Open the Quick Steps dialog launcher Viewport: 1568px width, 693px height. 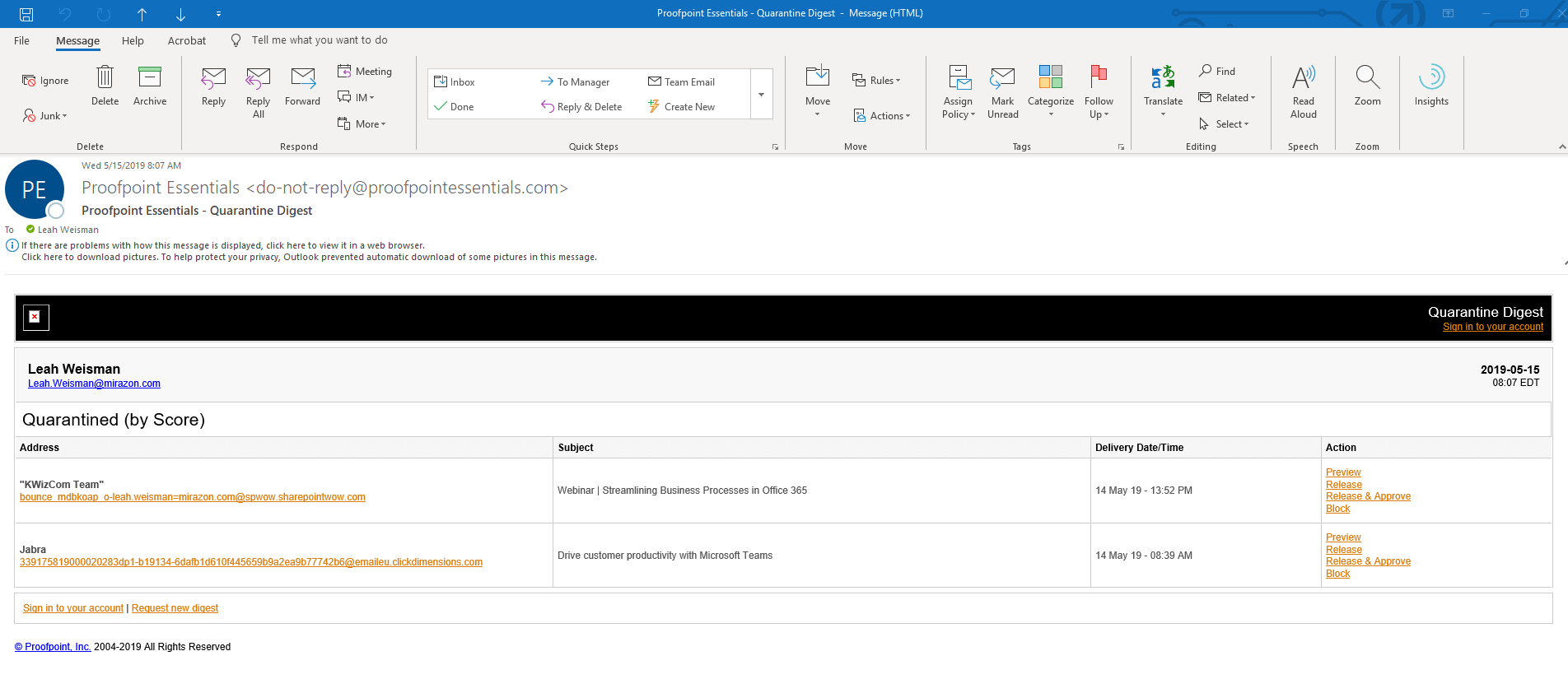coord(775,147)
